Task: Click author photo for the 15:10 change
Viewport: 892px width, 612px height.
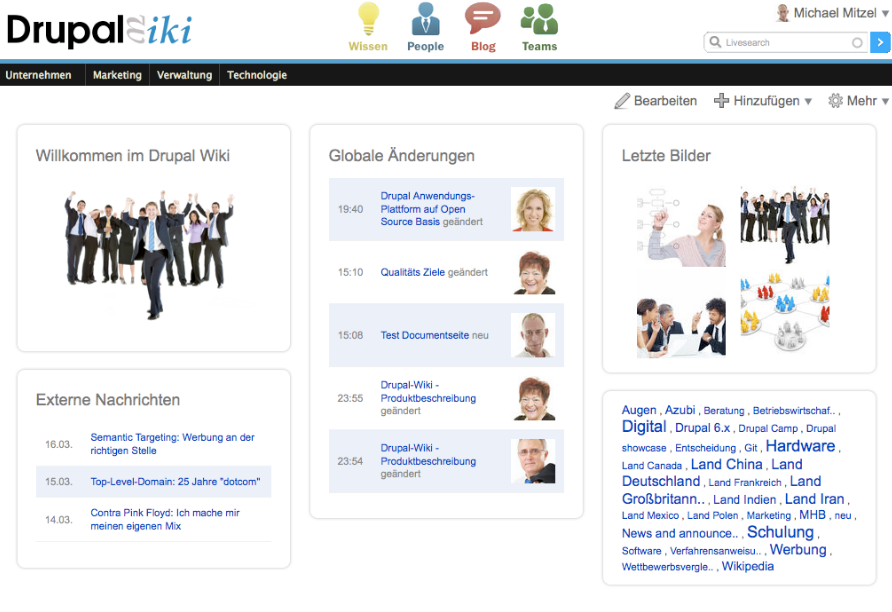Action: 533,272
